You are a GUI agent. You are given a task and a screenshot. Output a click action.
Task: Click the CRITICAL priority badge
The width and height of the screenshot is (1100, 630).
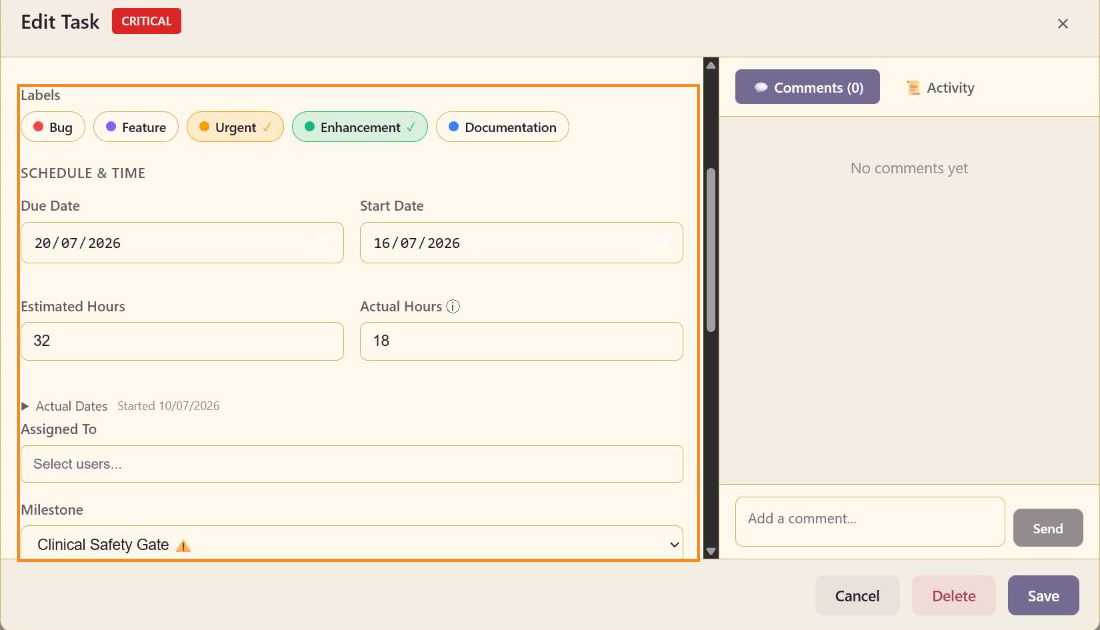coord(147,21)
